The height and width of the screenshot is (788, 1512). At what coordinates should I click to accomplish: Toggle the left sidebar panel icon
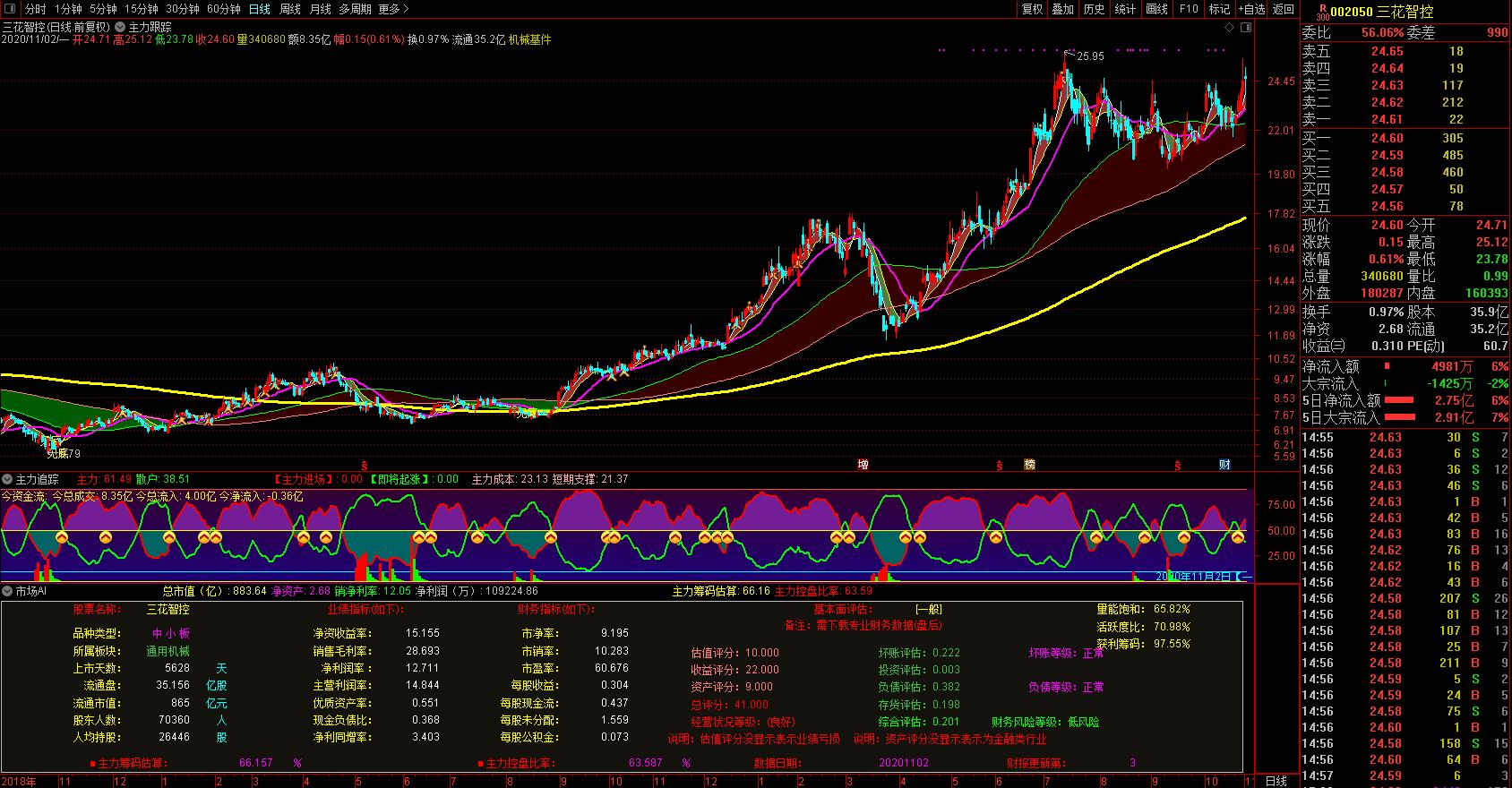(x=10, y=9)
